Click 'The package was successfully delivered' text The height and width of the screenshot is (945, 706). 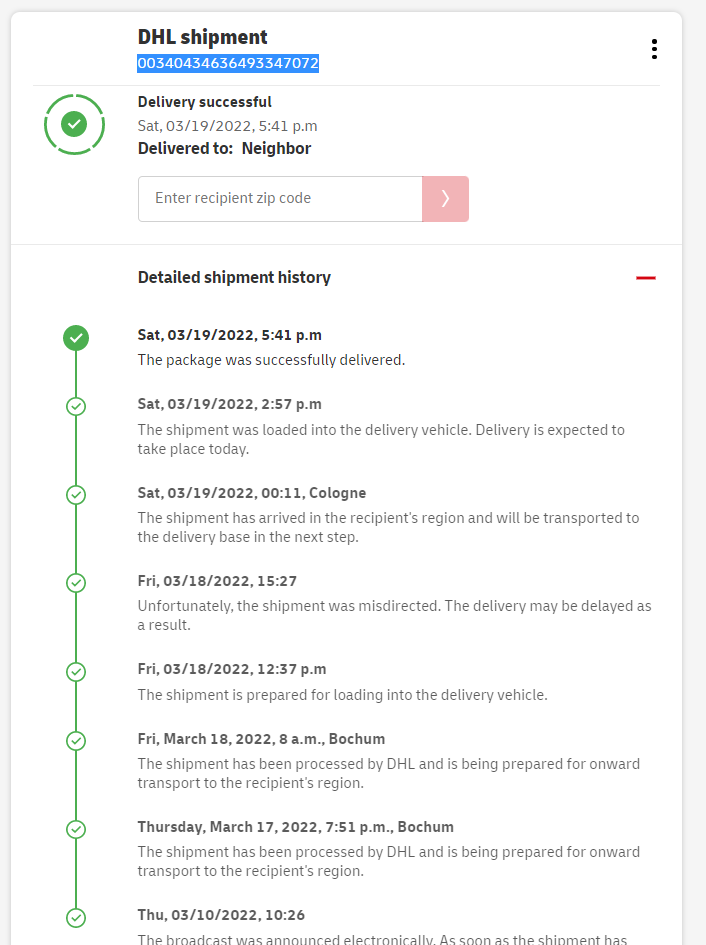click(271, 360)
